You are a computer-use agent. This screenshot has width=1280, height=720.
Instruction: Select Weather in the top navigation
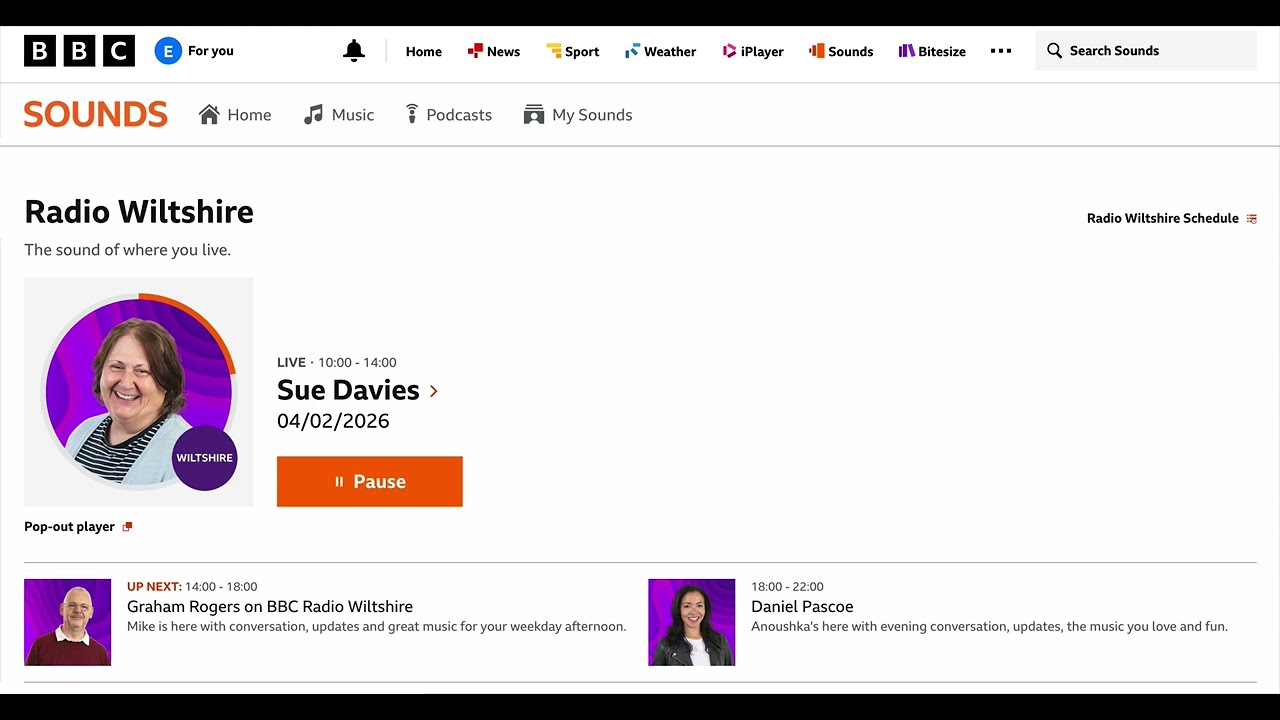(x=660, y=51)
